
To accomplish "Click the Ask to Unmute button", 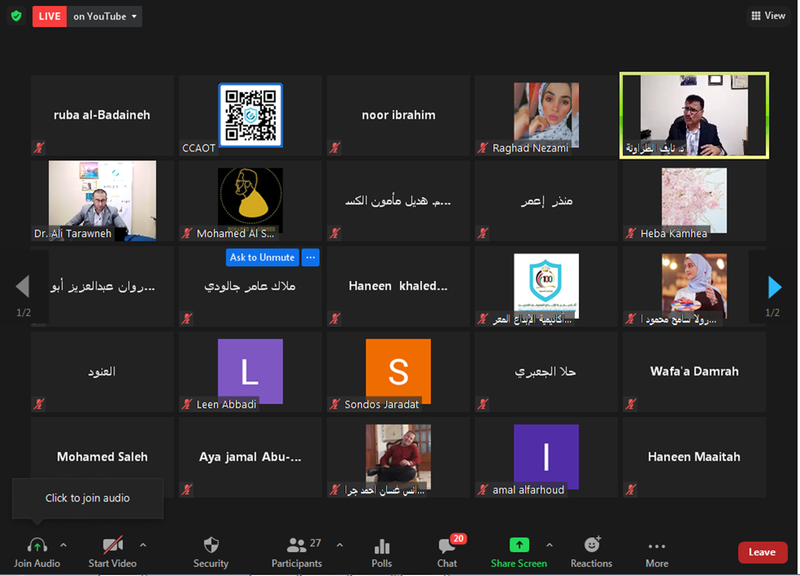I will coord(262,257).
